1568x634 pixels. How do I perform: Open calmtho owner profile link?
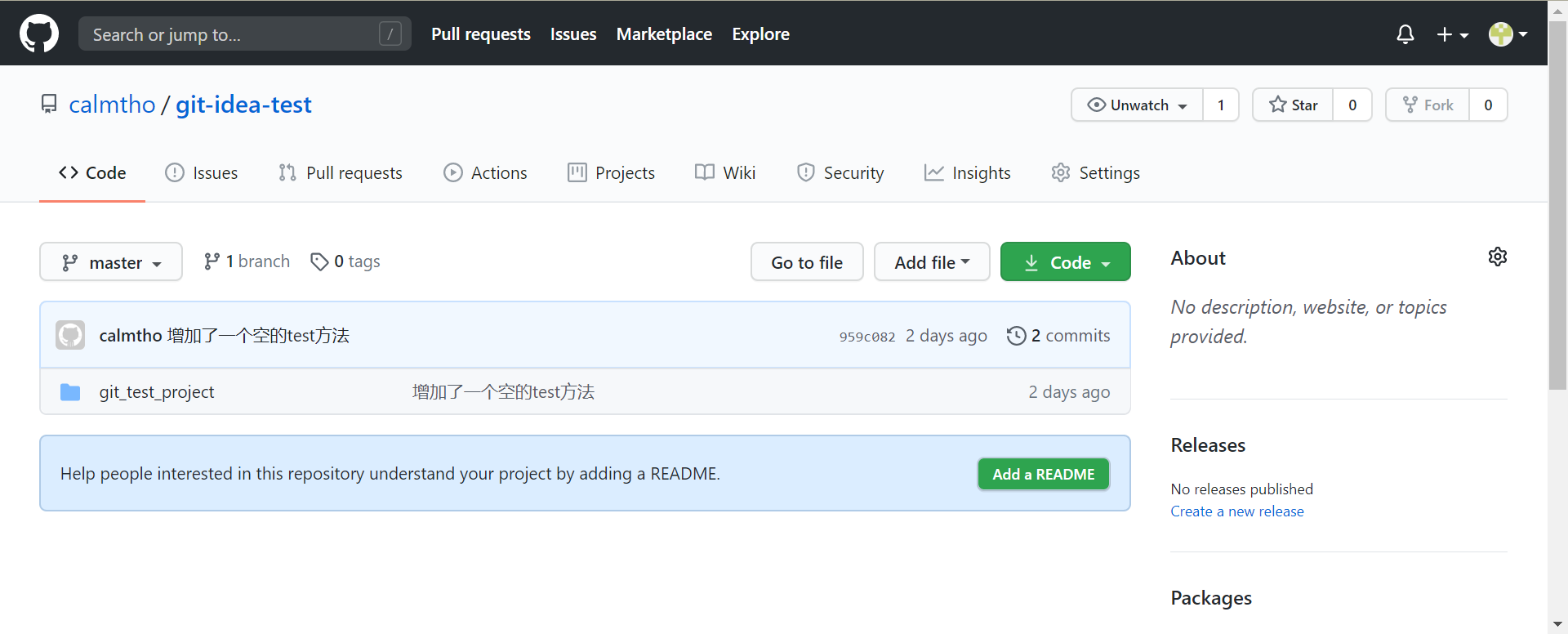[x=112, y=105]
